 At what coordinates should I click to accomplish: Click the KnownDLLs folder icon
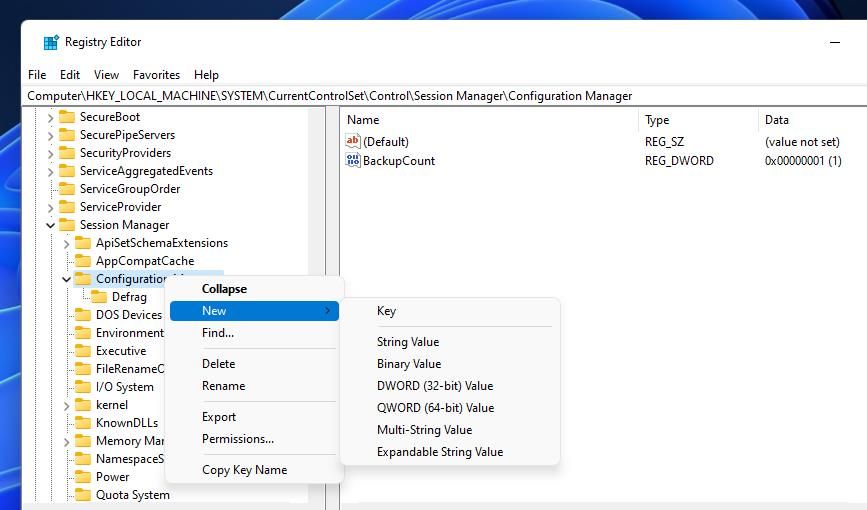coord(83,423)
